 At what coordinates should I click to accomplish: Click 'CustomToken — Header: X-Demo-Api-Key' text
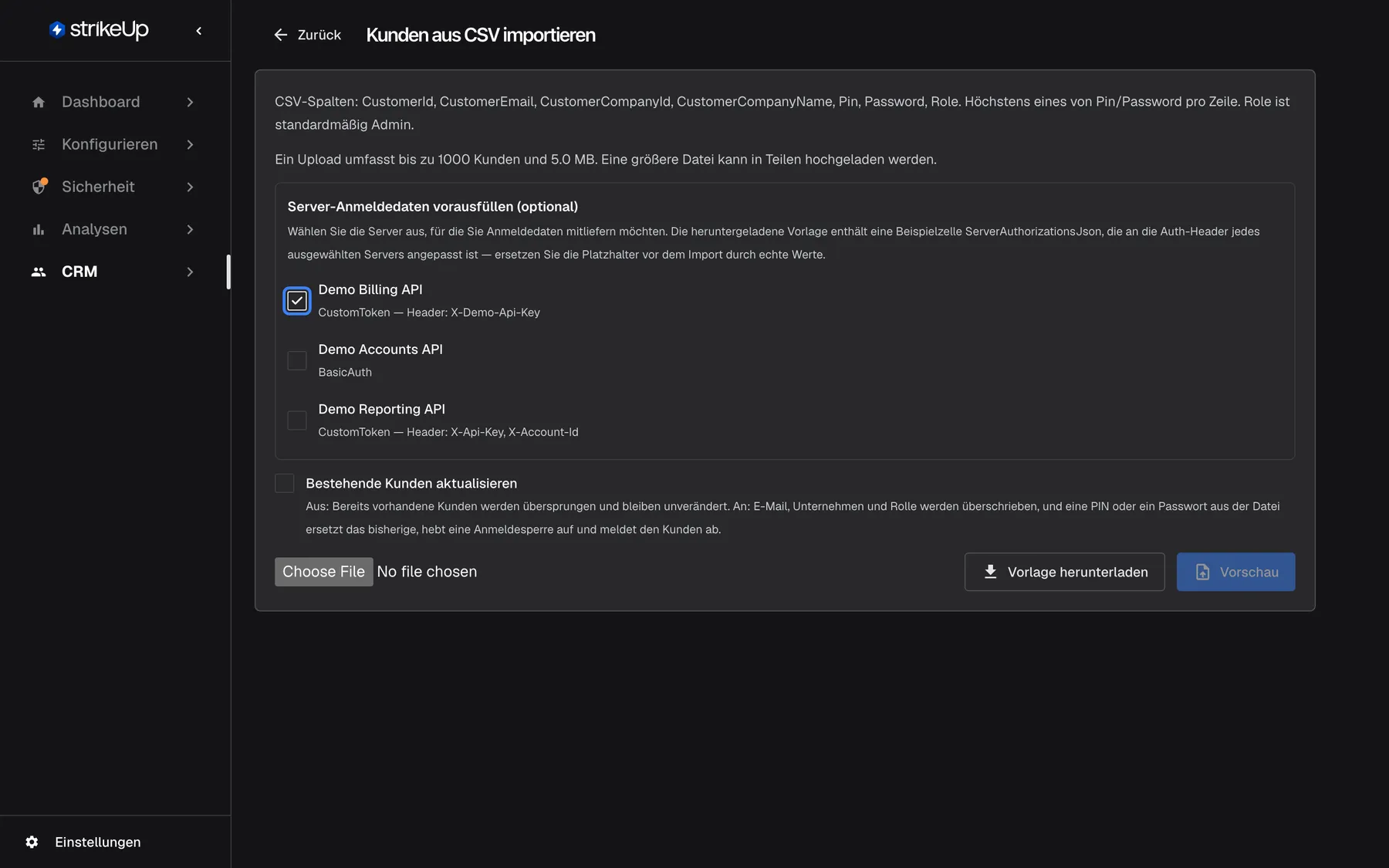pyautogui.click(x=429, y=312)
